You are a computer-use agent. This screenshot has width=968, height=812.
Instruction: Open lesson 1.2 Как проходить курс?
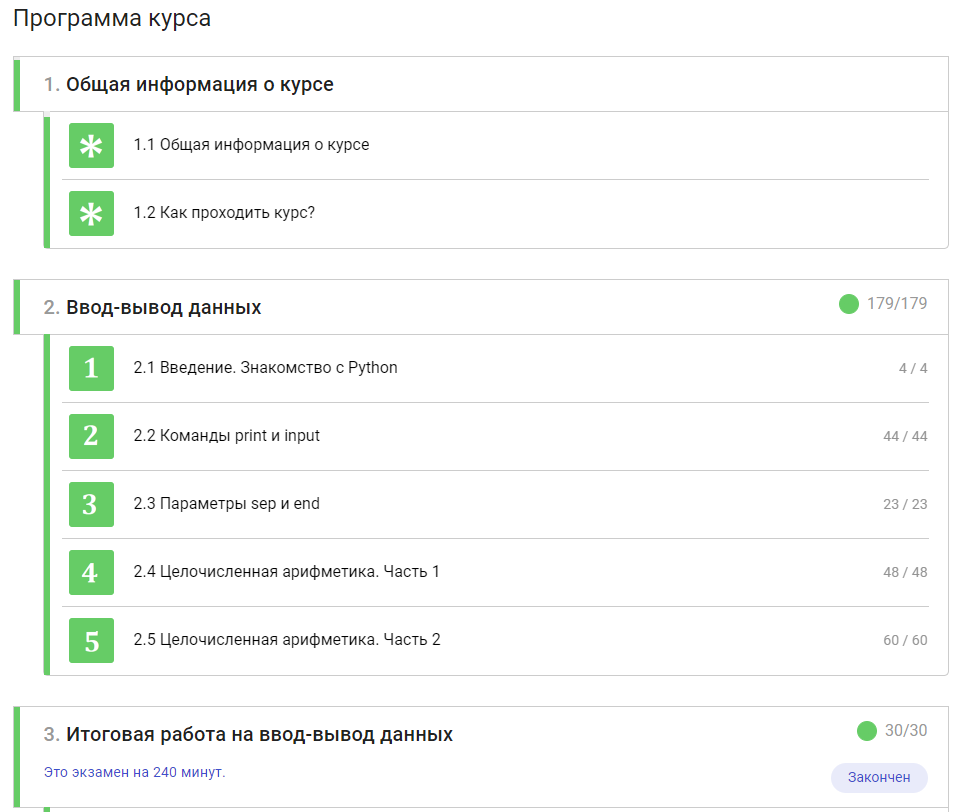tap(224, 213)
